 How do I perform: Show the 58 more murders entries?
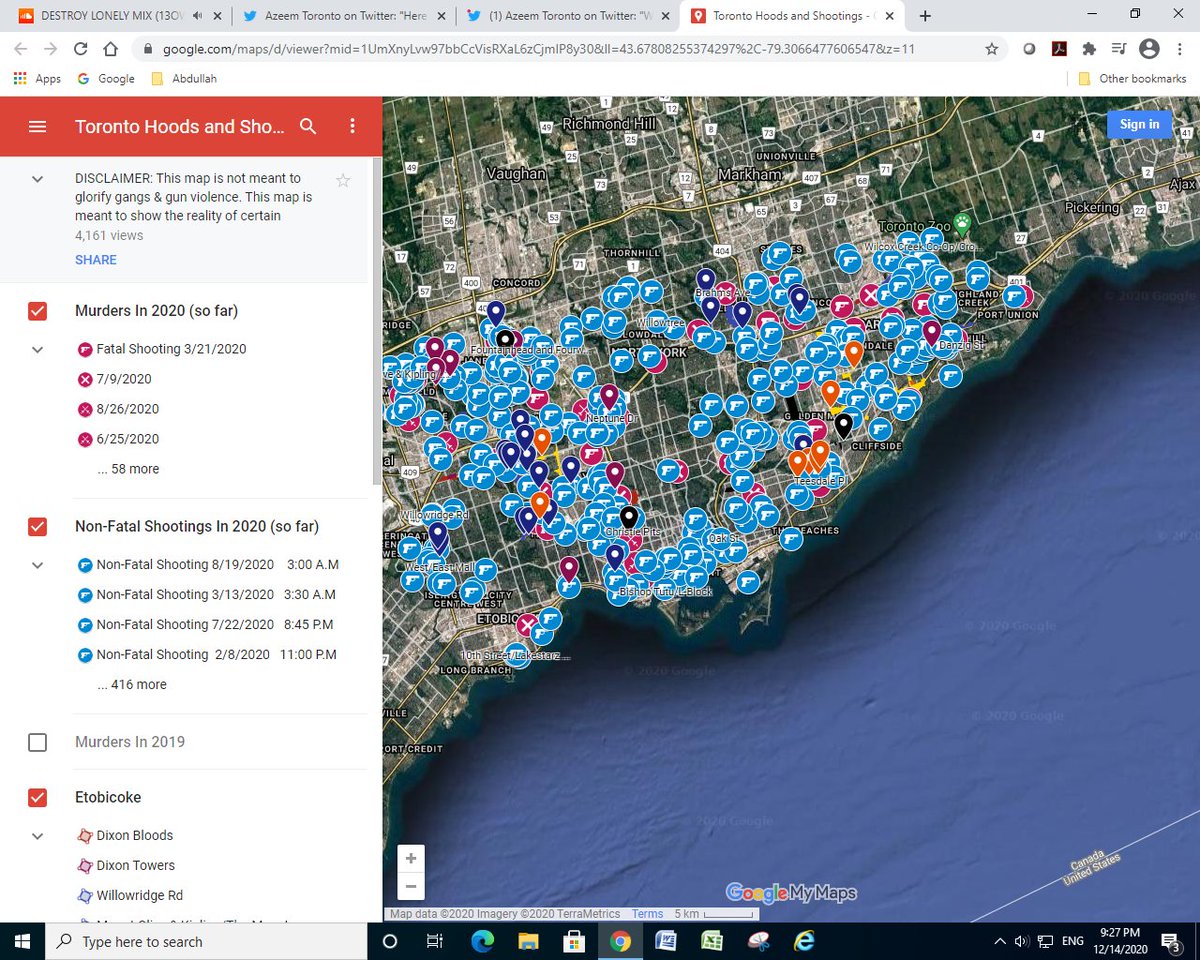[x=128, y=469]
